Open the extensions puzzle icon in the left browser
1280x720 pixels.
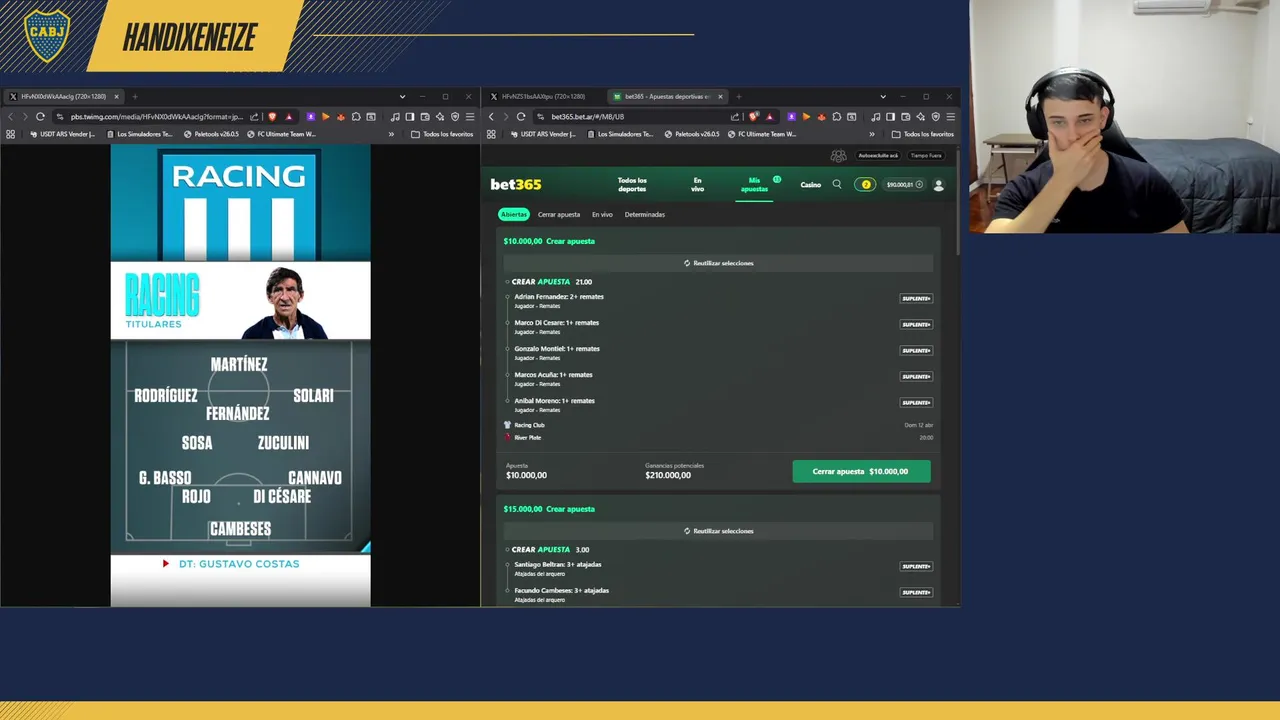pos(356,116)
